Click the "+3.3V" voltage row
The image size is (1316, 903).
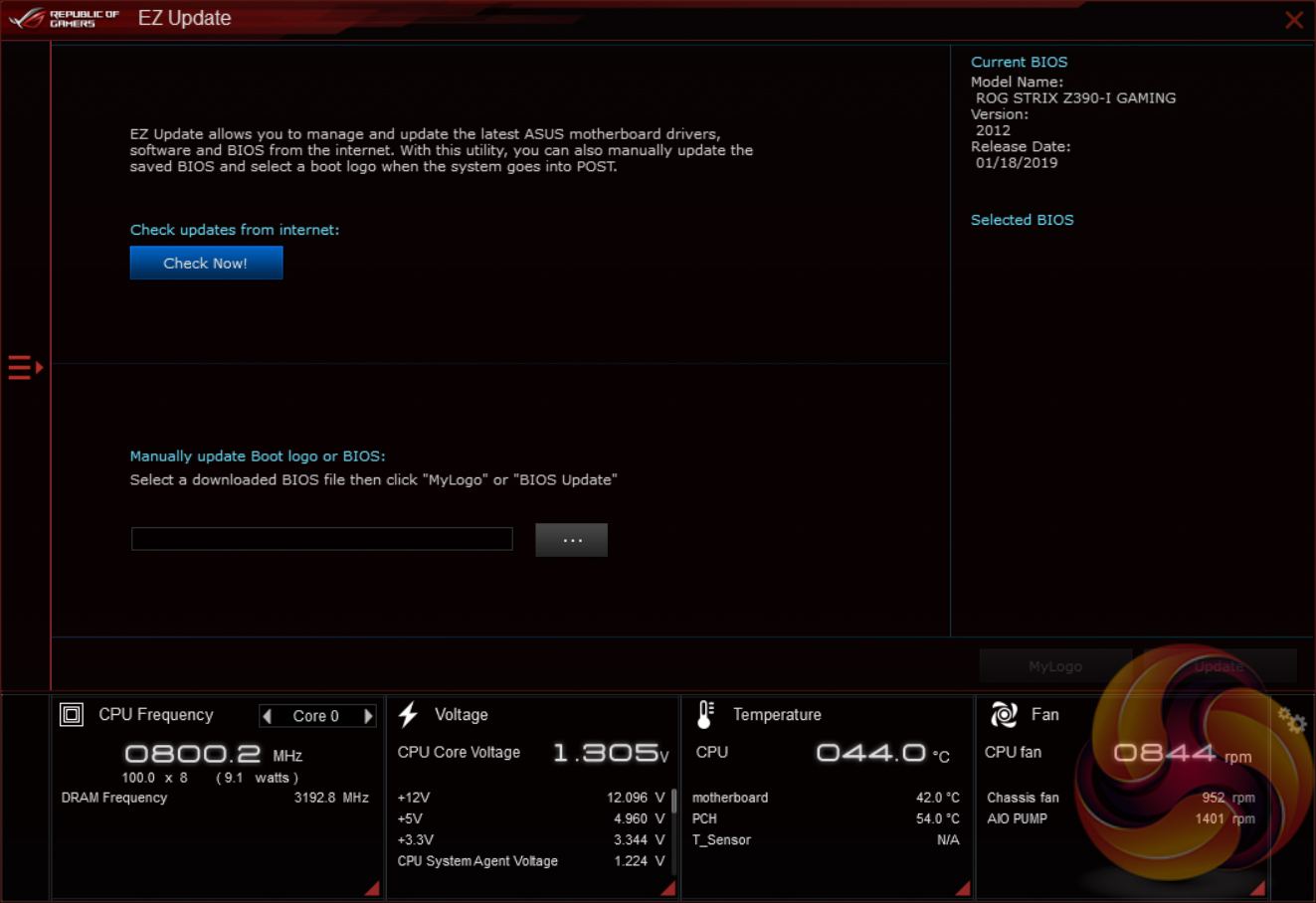[531, 840]
